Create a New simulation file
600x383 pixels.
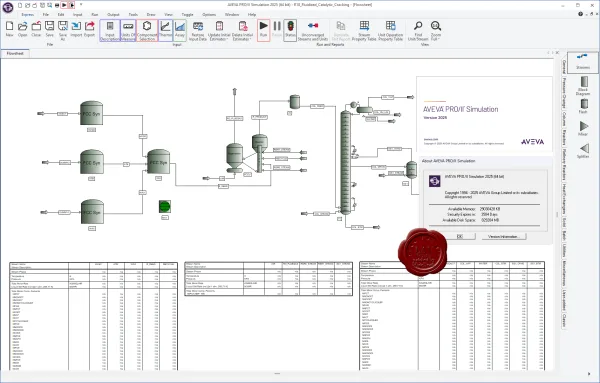click(x=10, y=29)
